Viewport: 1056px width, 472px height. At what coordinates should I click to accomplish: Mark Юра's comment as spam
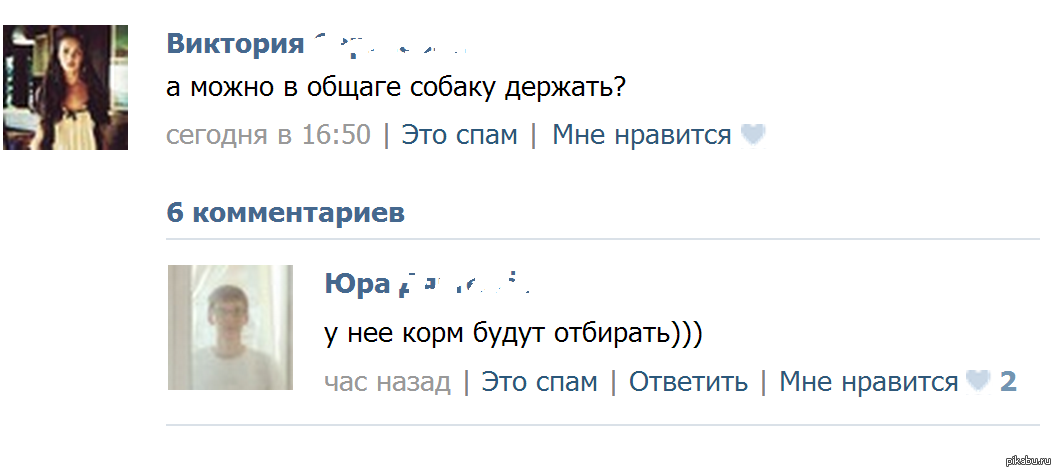(x=539, y=381)
